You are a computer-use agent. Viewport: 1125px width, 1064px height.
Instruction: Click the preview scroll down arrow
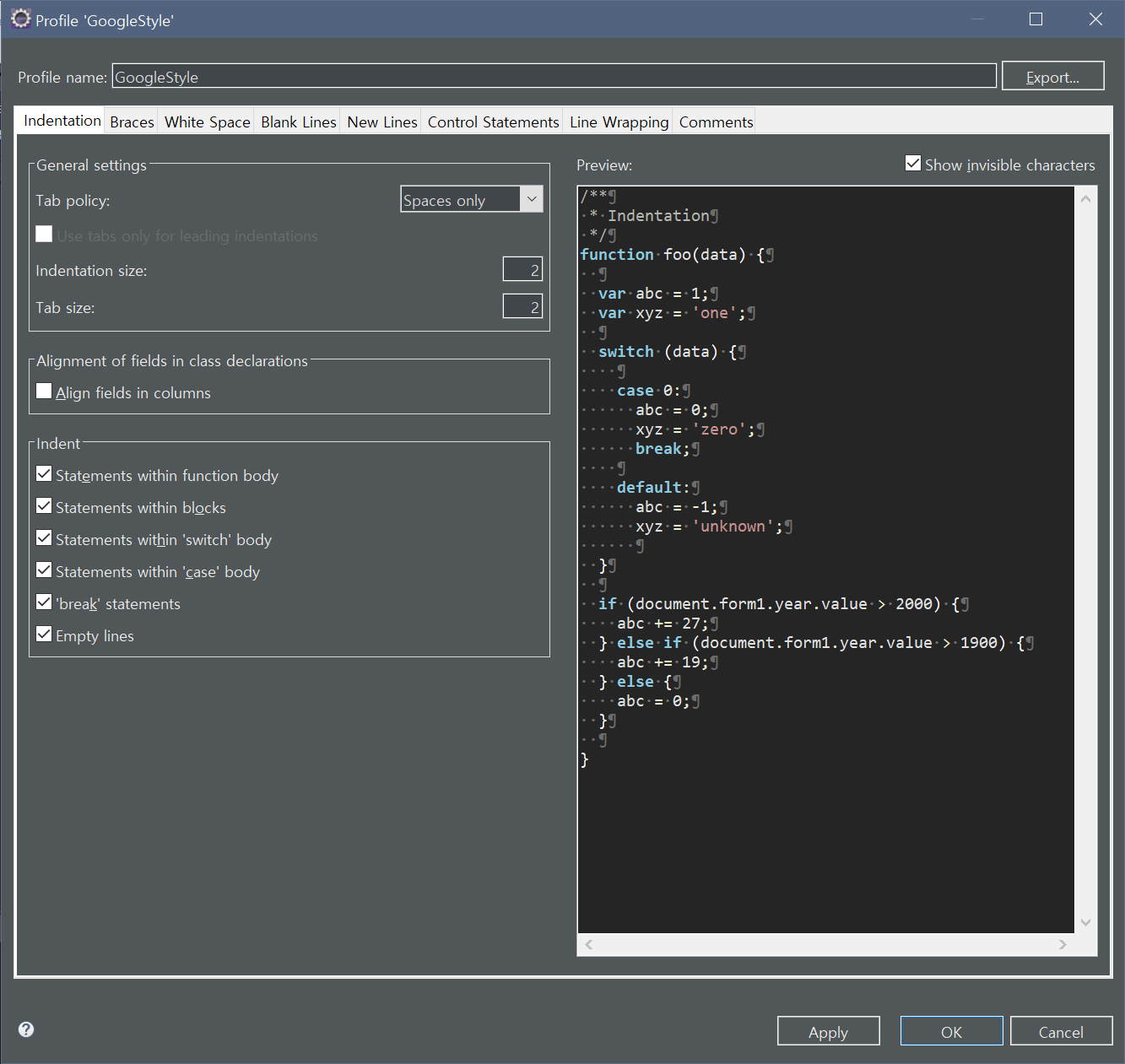tap(1085, 922)
